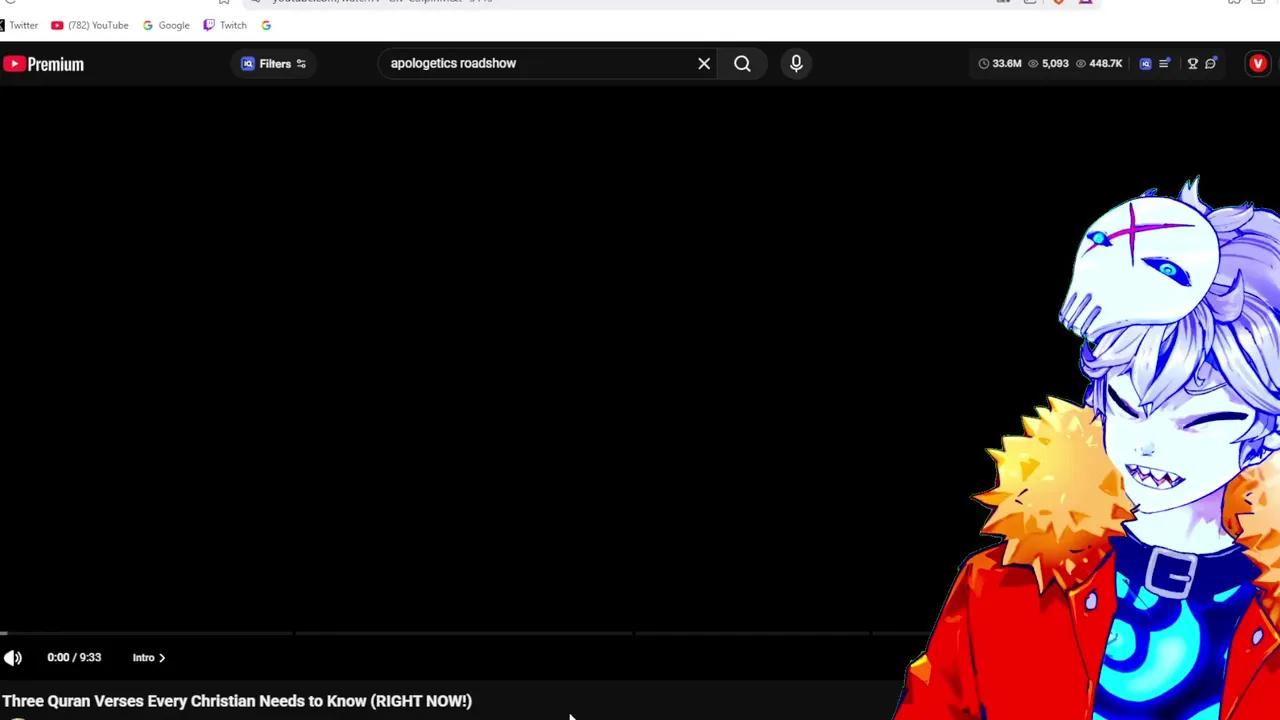Click the Three Quran Verses video title
The width and height of the screenshot is (1280, 720).
pyautogui.click(x=237, y=701)
